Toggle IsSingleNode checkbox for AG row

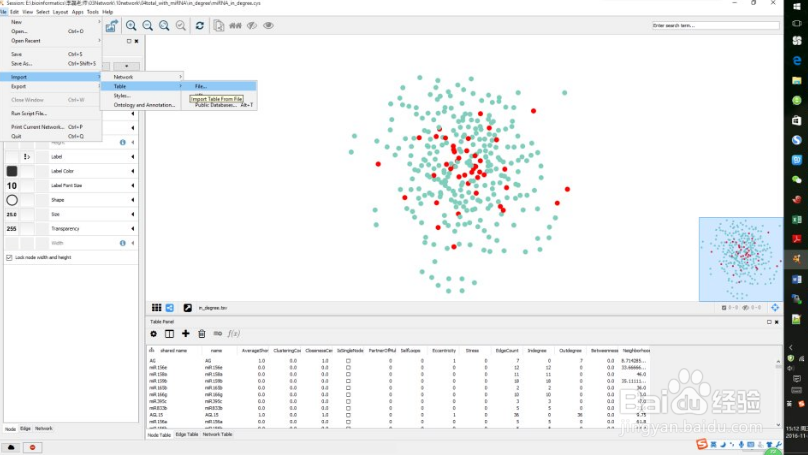[x=348, y=361]
